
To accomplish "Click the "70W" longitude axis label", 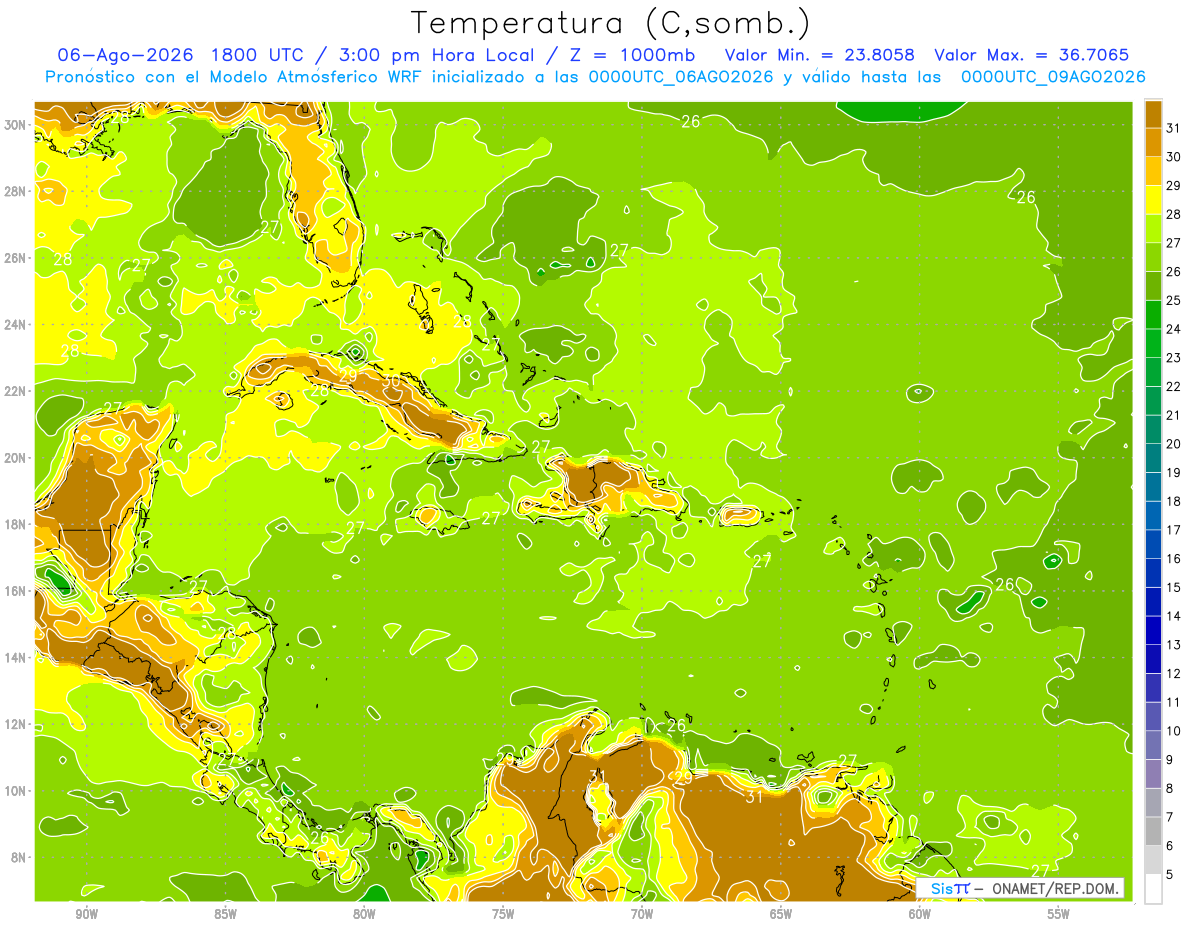I will (642, 914).
